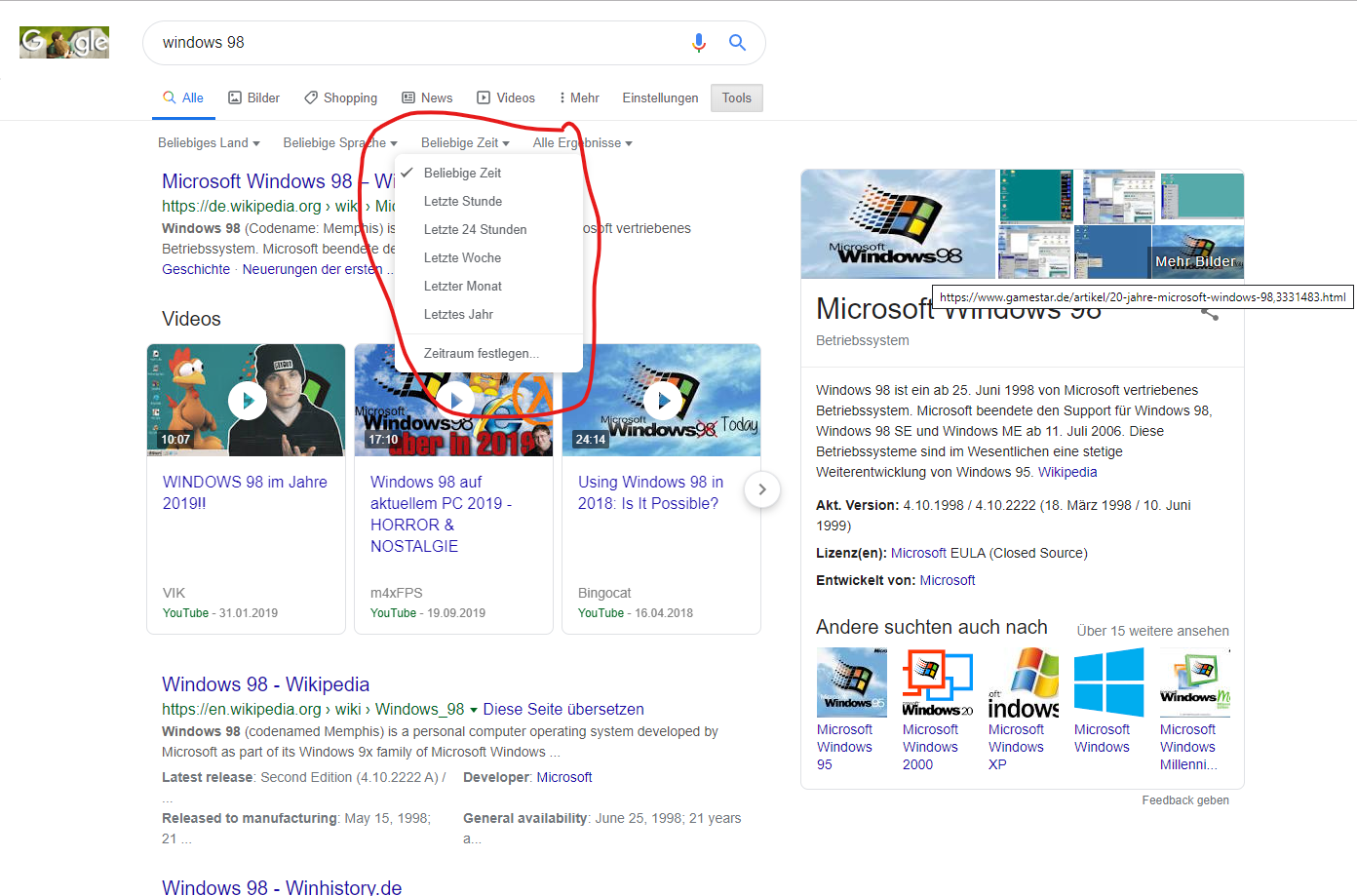Click the blue search magnifier button
Viewport: 1357px width, 896px height.
(737, 43)
